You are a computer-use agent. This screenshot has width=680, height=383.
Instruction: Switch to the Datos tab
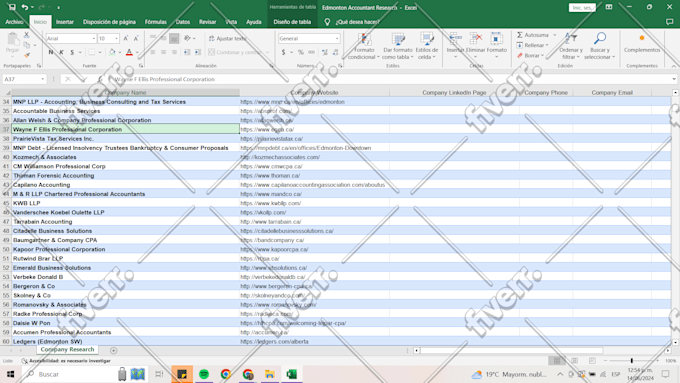(183, 22)
